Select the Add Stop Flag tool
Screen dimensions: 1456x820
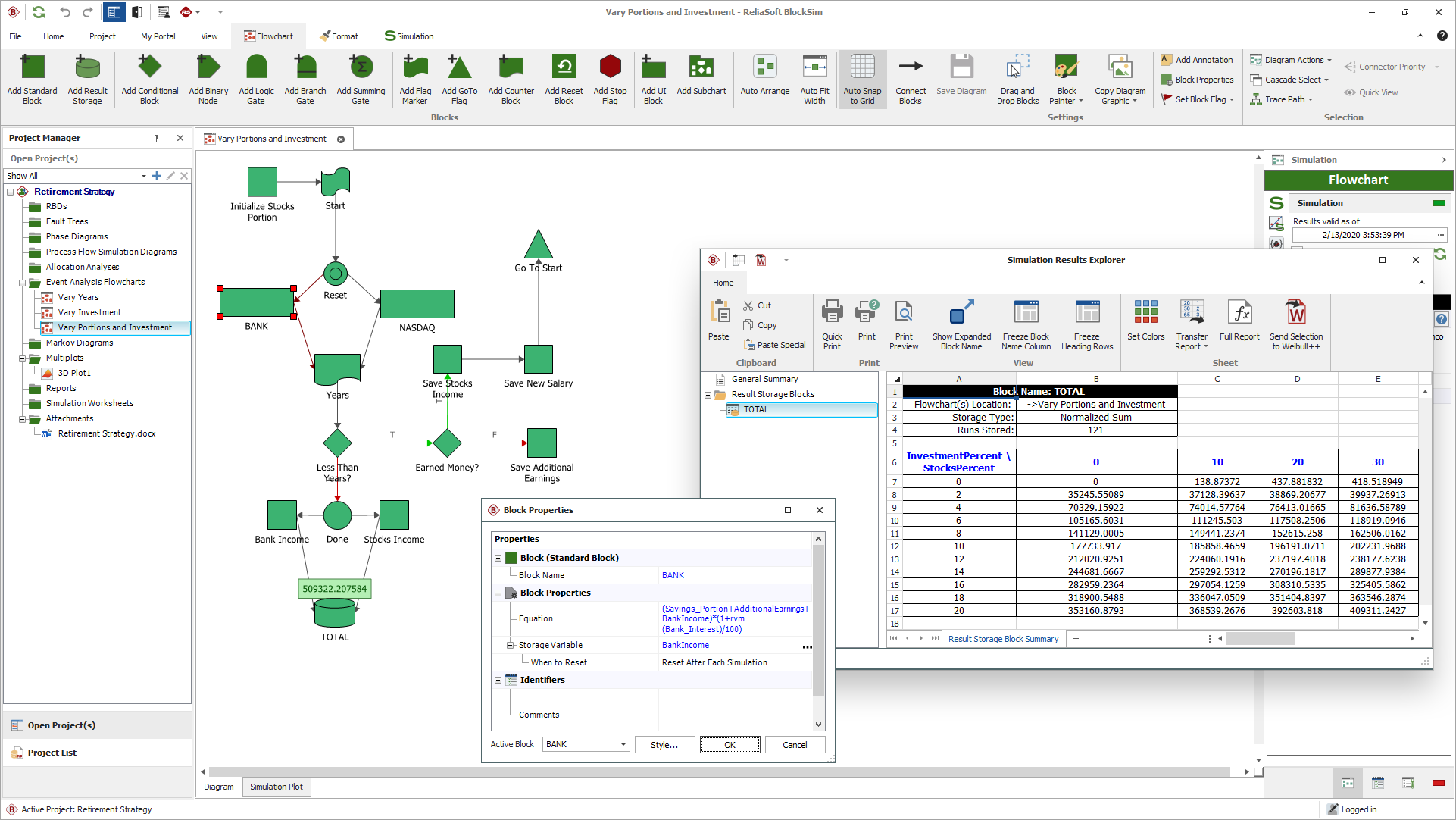coord(610,78)
